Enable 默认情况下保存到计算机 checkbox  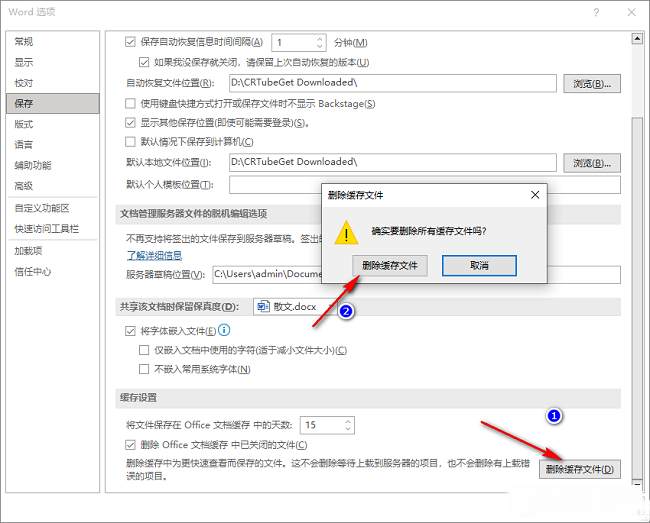[130, 142]
